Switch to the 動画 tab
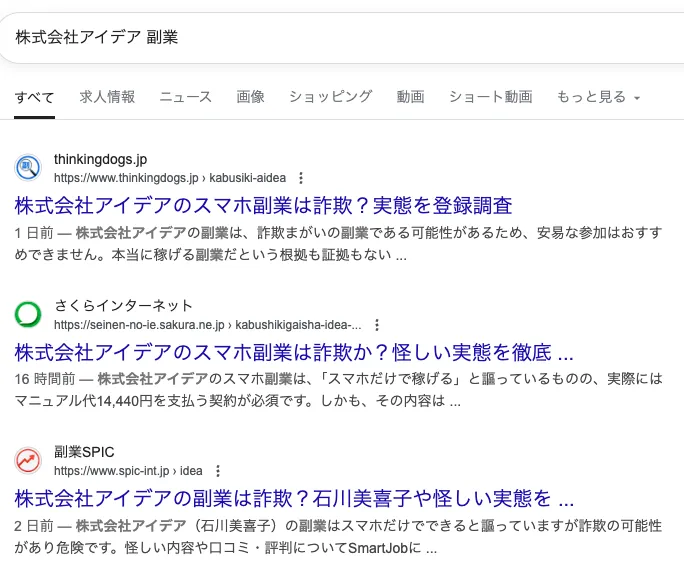The height and width of the screenshot is (579, 684). point(410,97)
